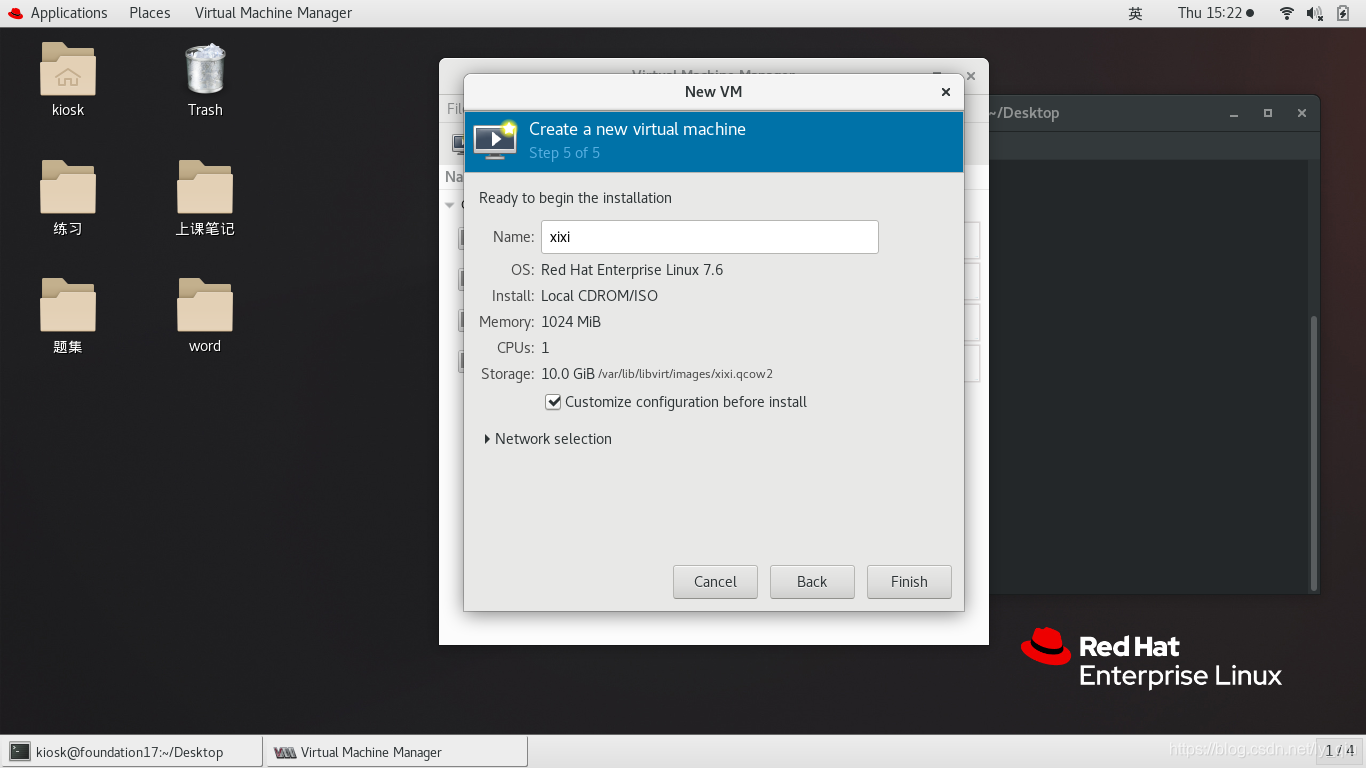Click the 英 input method indicator

tap(1135, 13)
